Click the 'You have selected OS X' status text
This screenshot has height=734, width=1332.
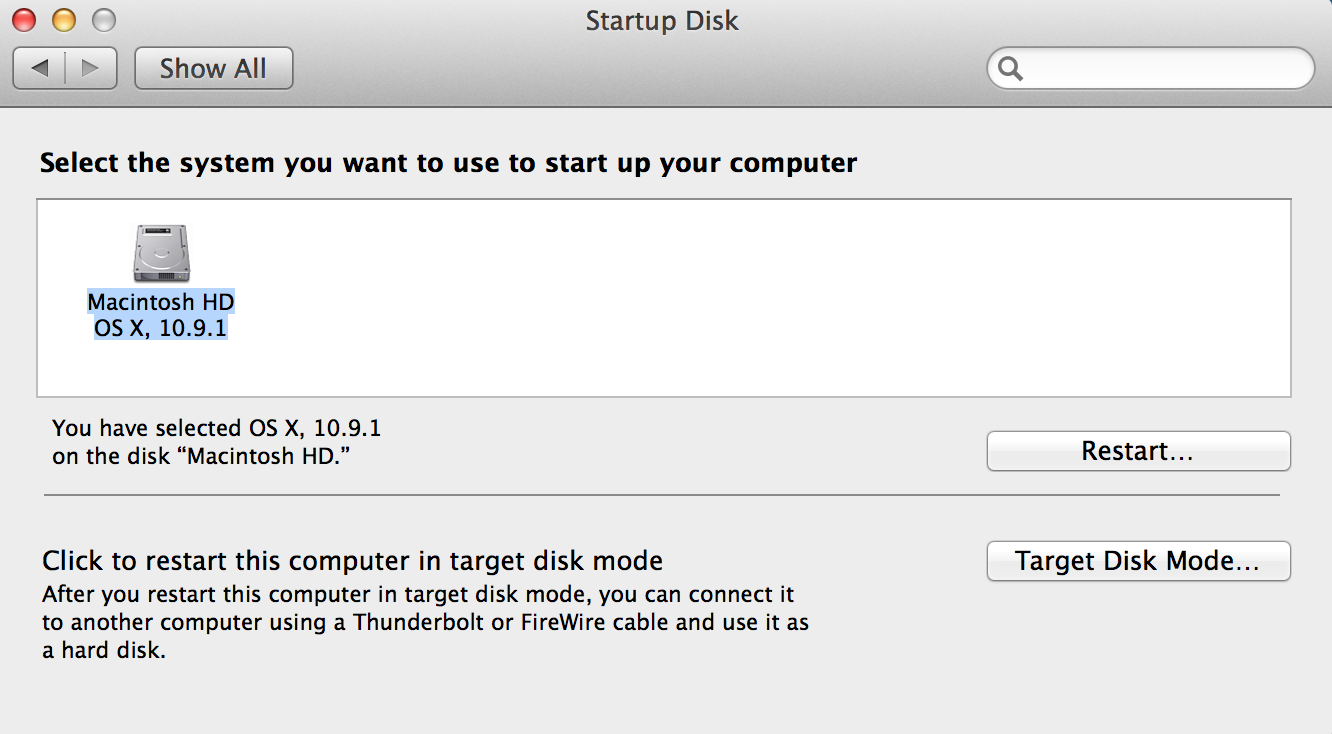[216, 442]
